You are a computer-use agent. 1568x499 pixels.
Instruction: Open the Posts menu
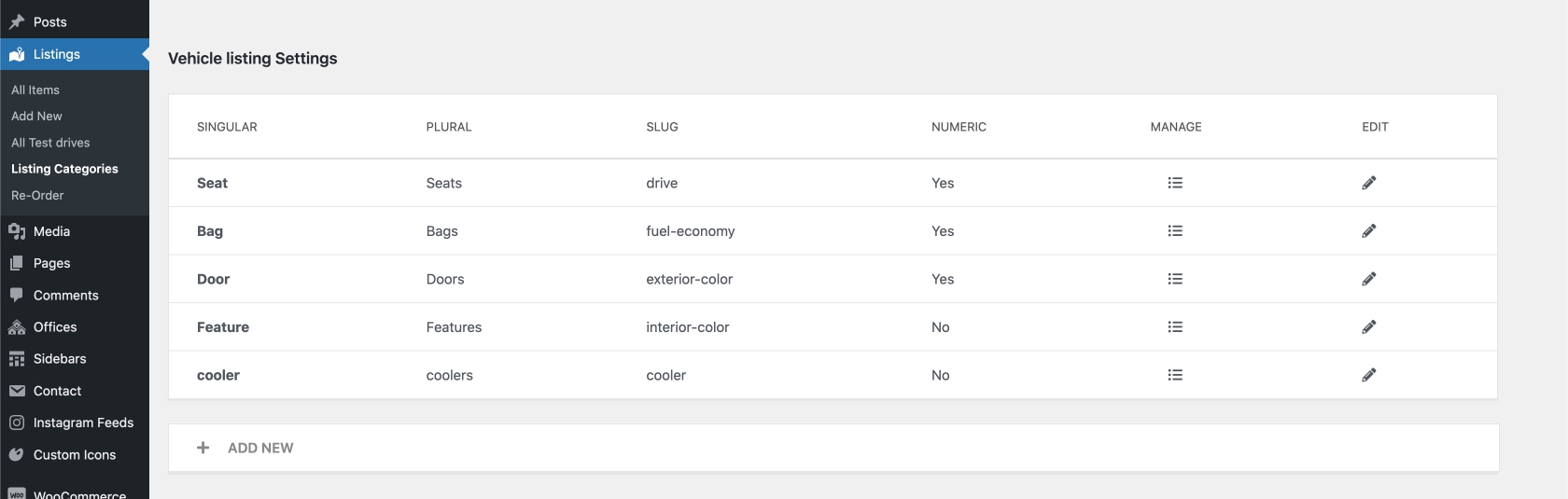pos(49,21)
